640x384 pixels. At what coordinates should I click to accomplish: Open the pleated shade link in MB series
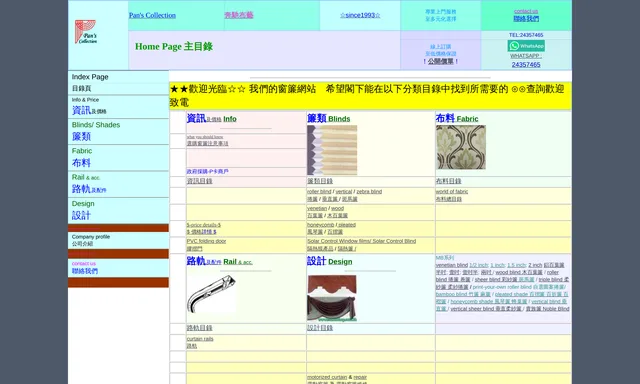(531, 294)
